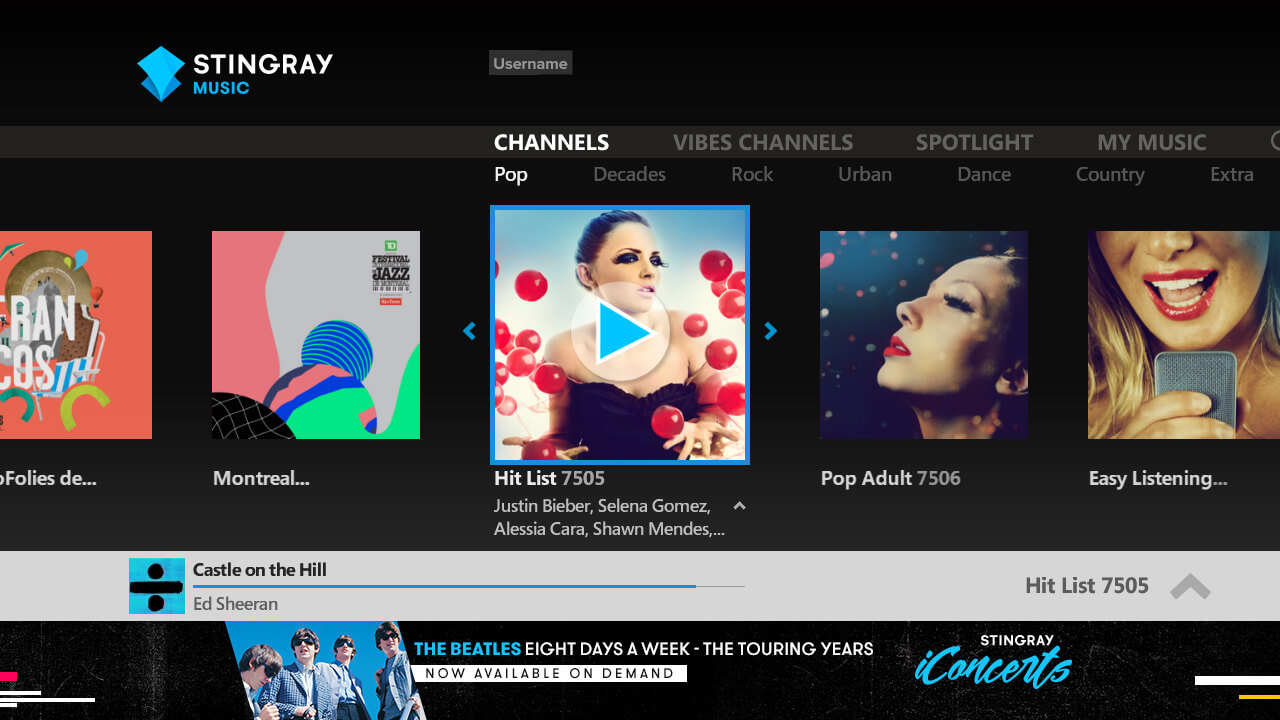Click the Montreal... channel label

pos(261,478)
